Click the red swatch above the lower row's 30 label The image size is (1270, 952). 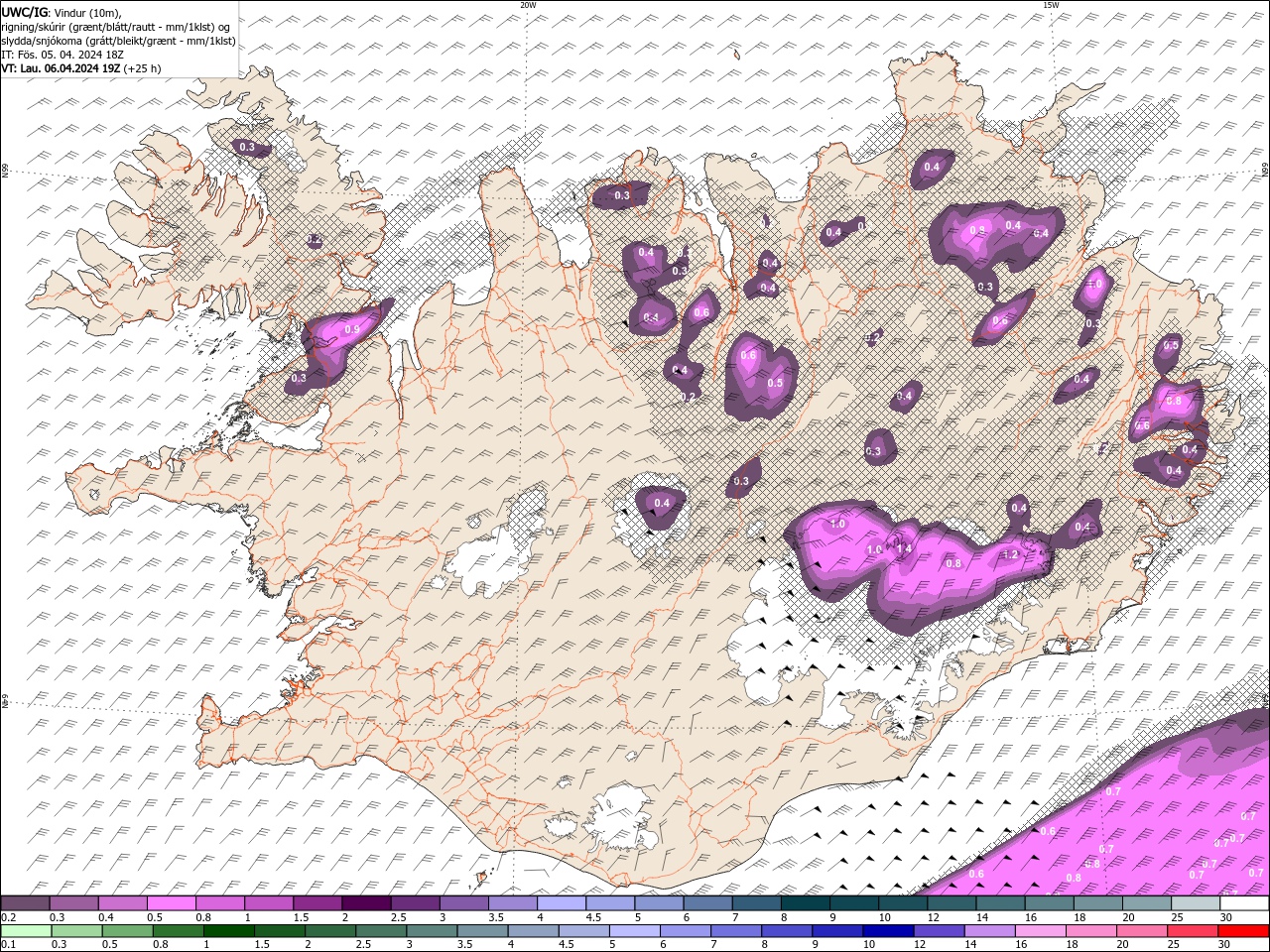(1244, 931)
